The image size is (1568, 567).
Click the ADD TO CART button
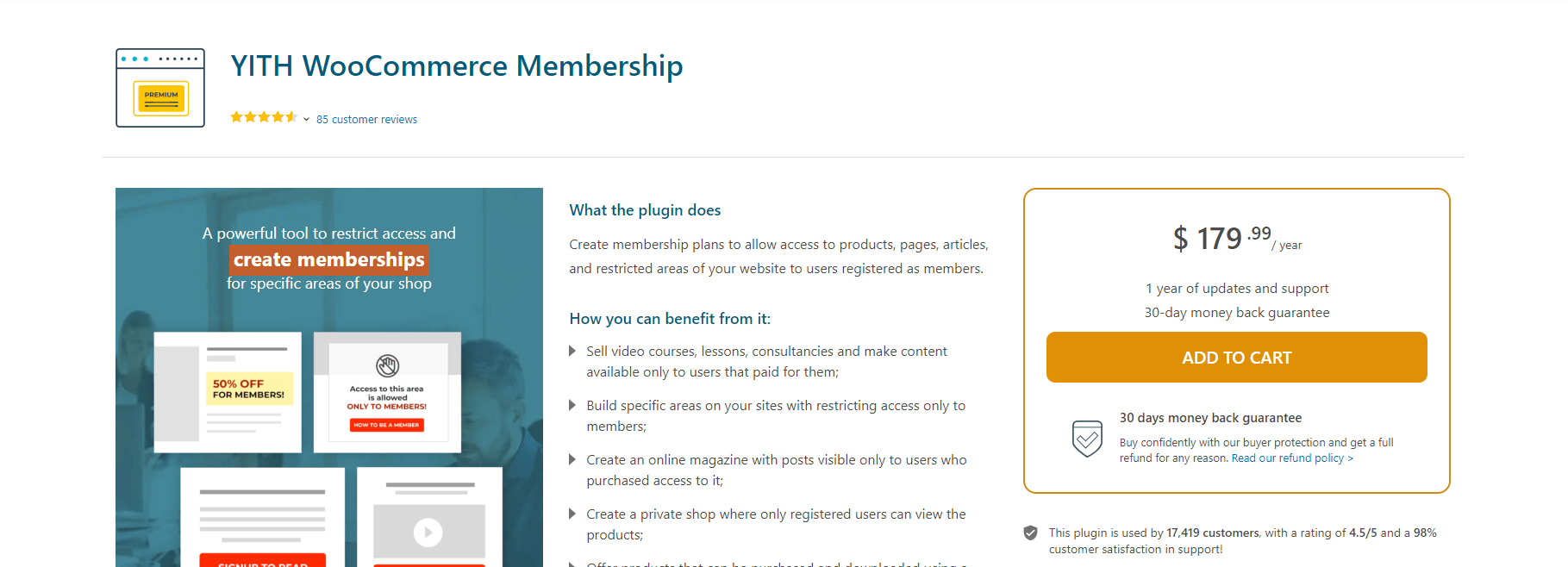[1236, 357]
